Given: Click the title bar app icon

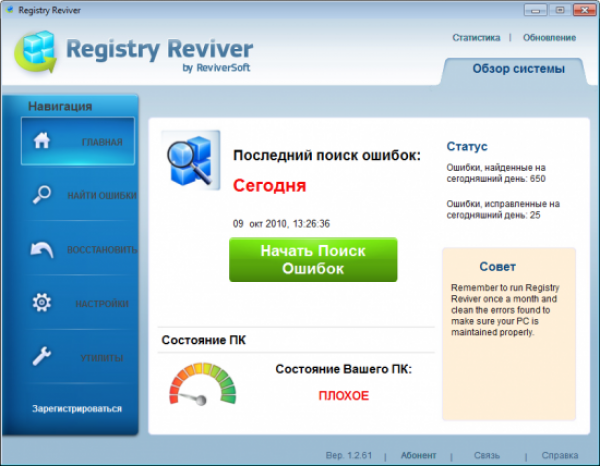Looking at the screenshot, I should [10, 10].
